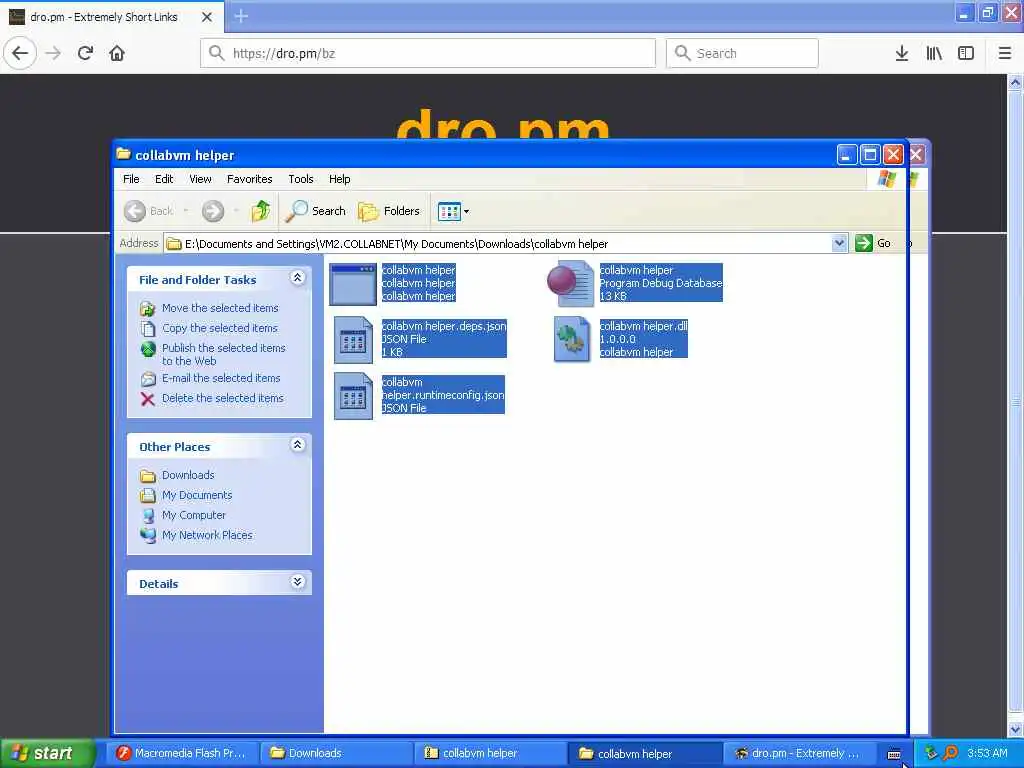Screen dimensions: 1024x768
Task: Click the taskbar clock showing 3:53 AM
Action: (x=987, y=753)
